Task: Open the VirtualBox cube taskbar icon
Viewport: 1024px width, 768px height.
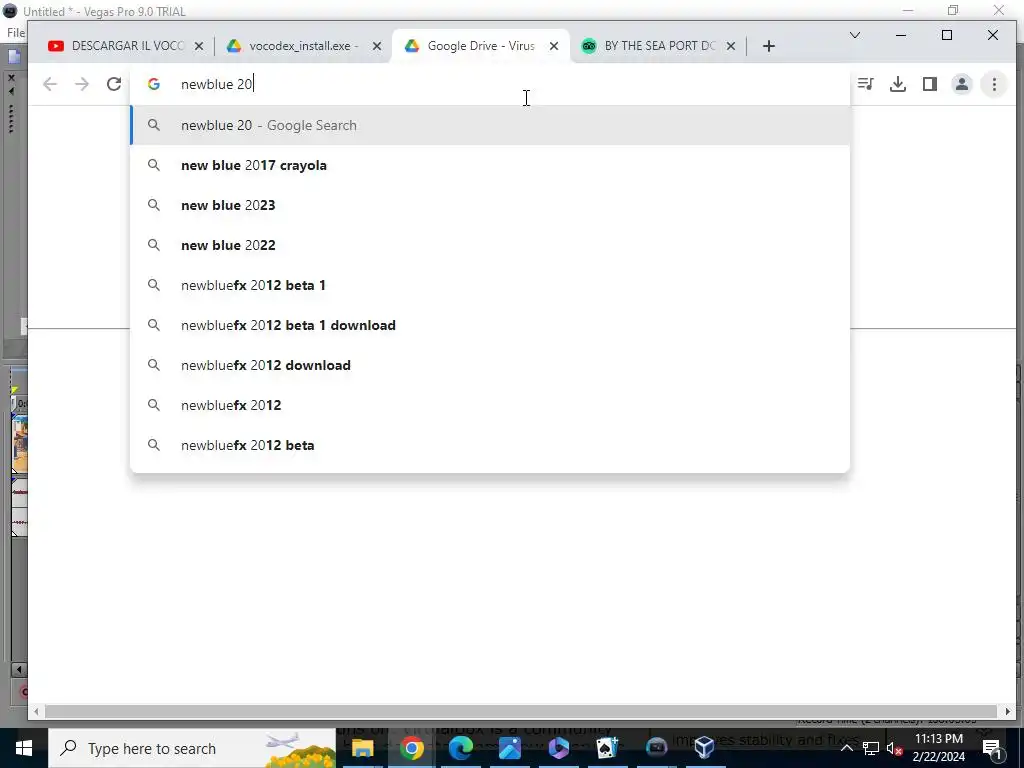Action: [705, 748]
